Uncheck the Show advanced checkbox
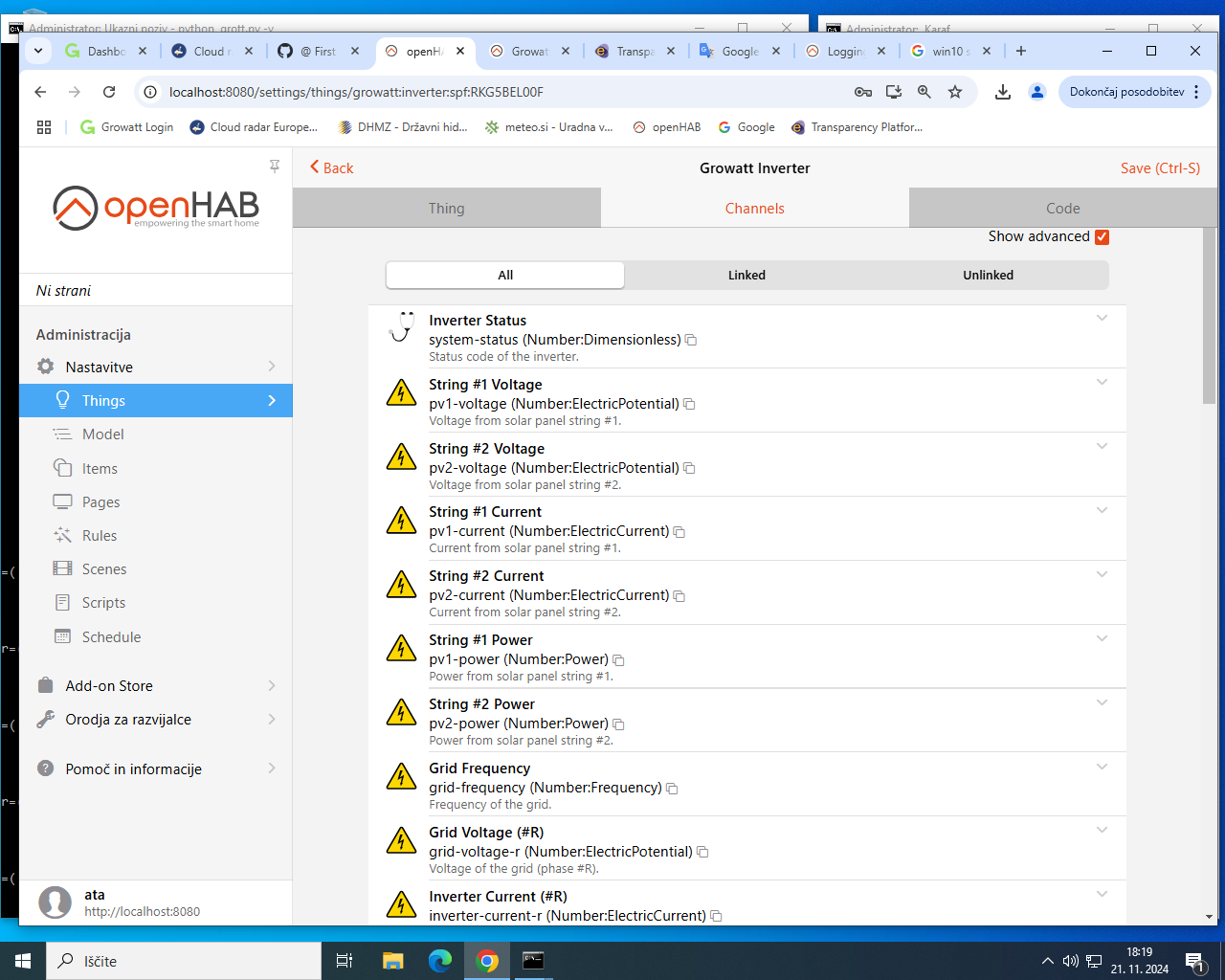The height and width of the screenshot is (980, 1225). click(x=1102, y=237)
